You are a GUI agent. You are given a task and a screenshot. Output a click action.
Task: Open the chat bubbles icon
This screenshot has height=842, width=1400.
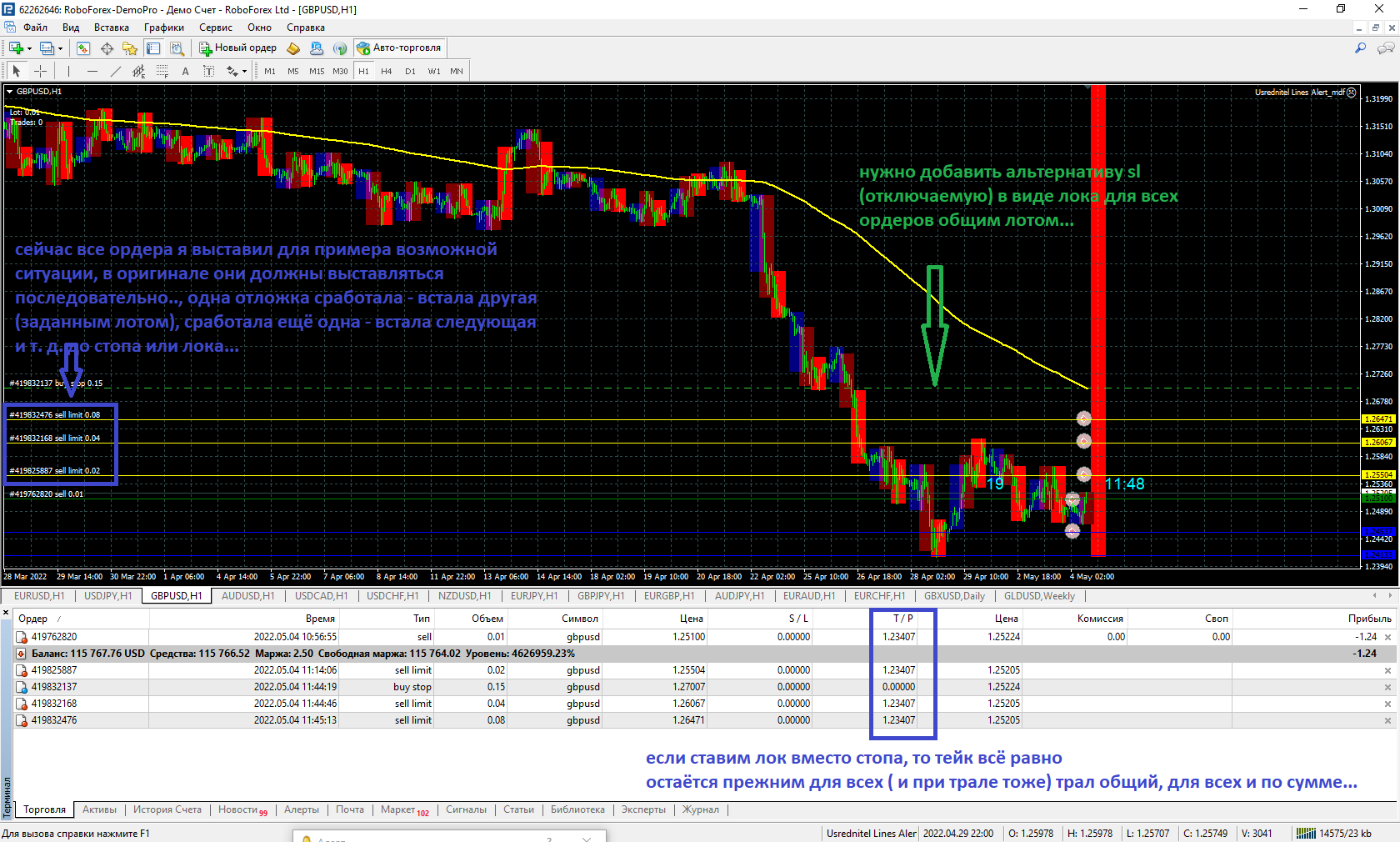click(x=1386, y=48)
